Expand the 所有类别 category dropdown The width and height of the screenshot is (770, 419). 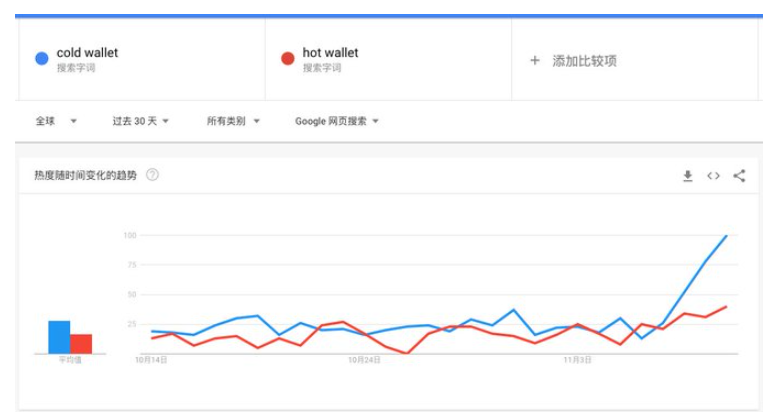click(233, 121)
